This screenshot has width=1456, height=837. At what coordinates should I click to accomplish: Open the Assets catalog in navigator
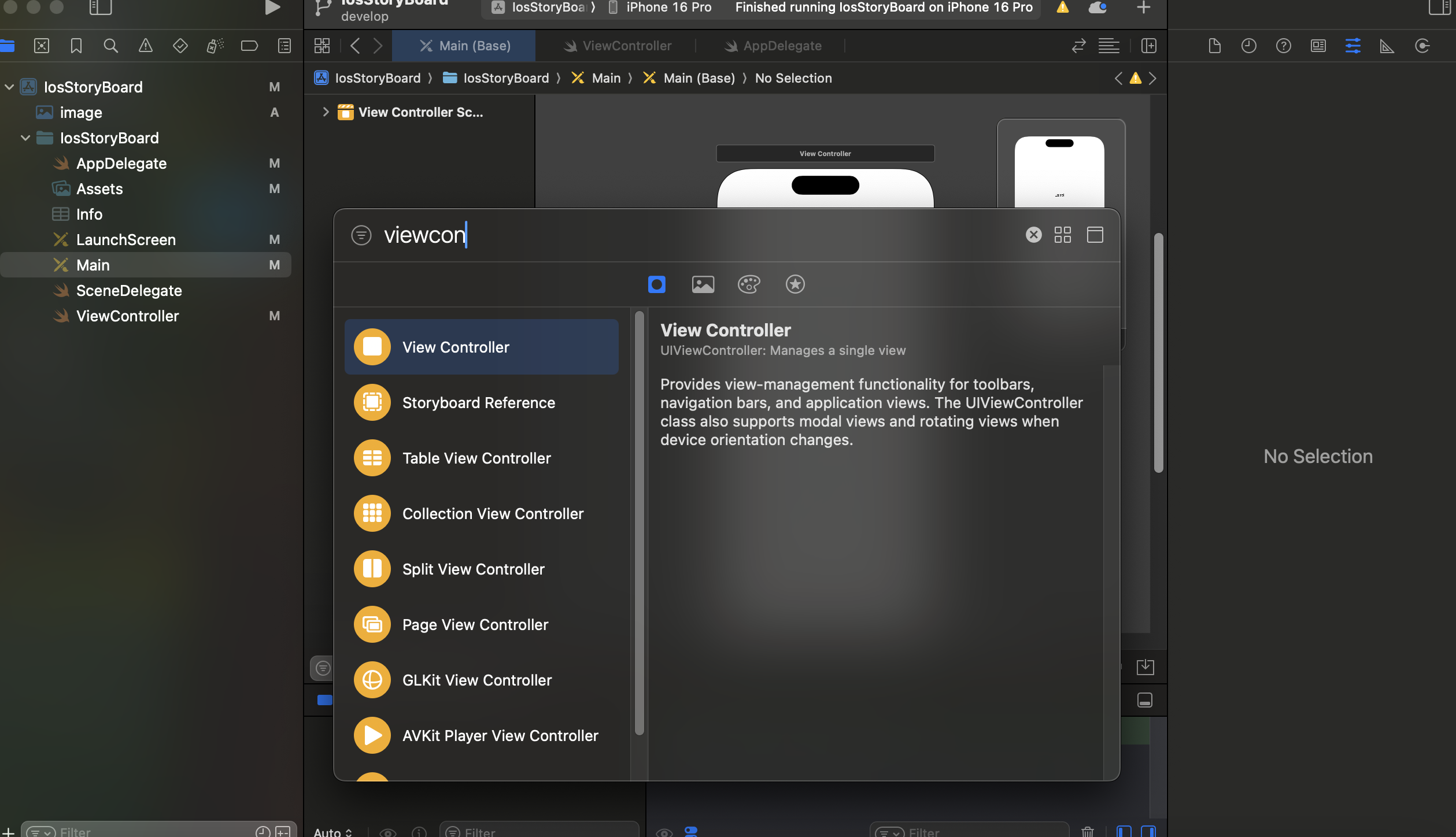[x=145, y=189]
